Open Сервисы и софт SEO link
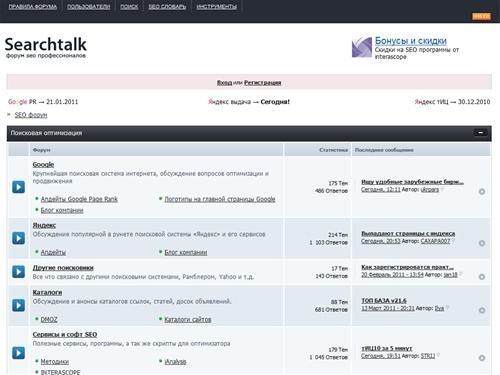500x375 pixels. coord(65,334)
